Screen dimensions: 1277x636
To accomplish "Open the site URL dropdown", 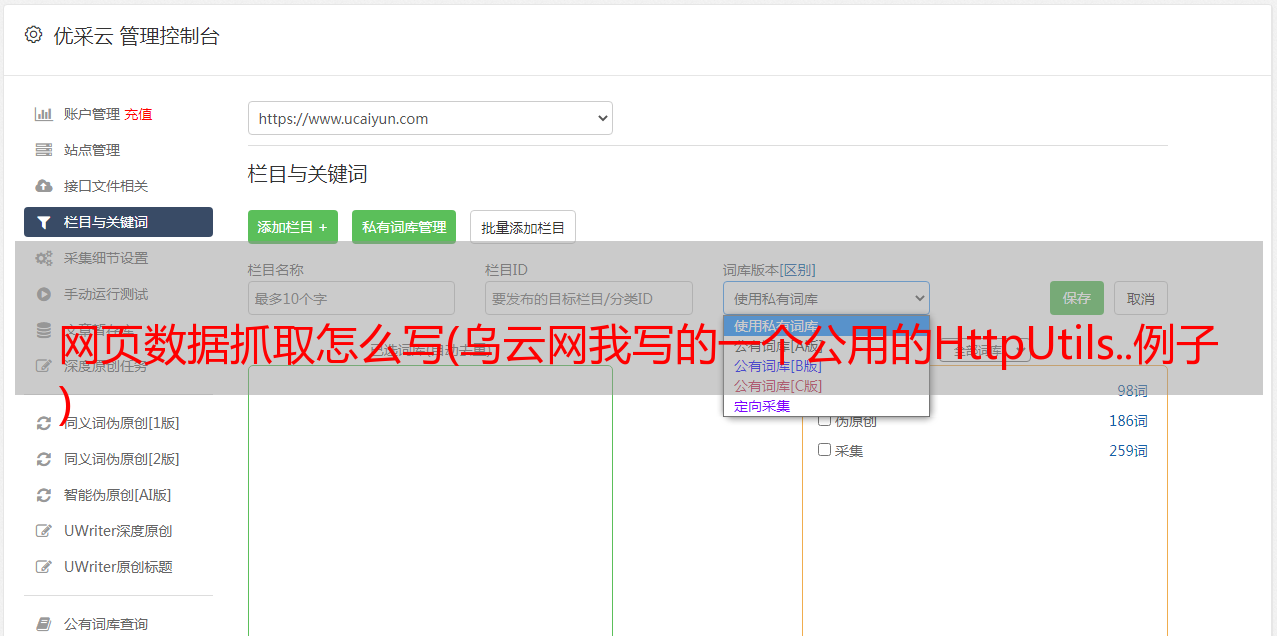I will click(430, 118).
